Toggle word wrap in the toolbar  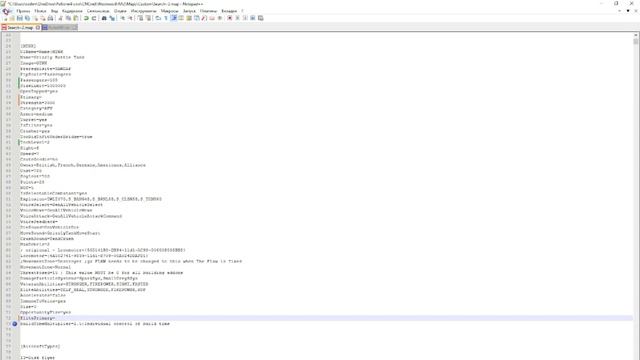[158, 18]
